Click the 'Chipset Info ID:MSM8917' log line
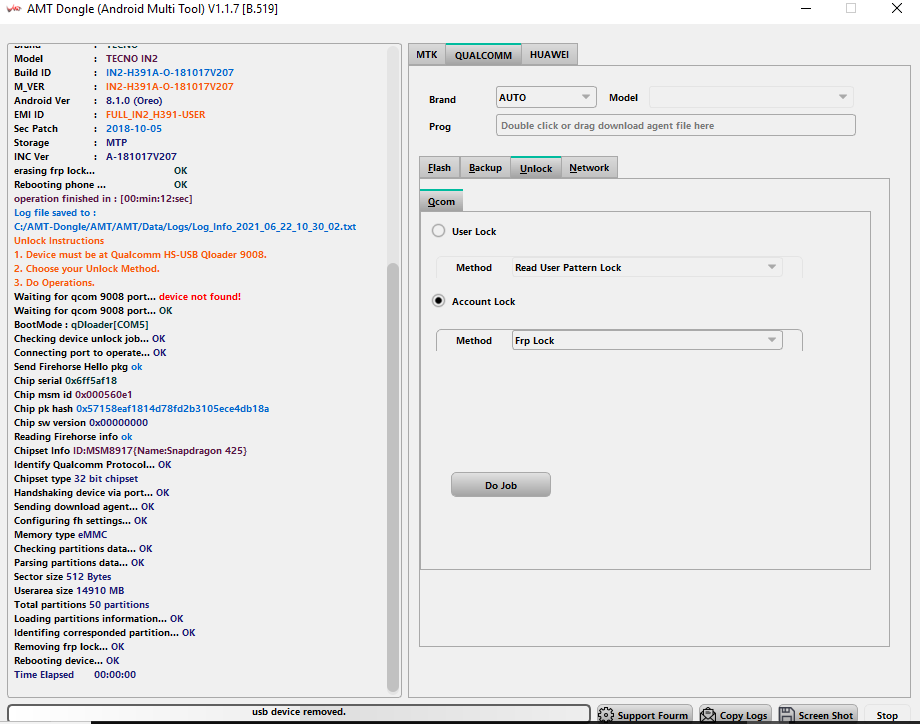920x724 pixels. (130, 451)
